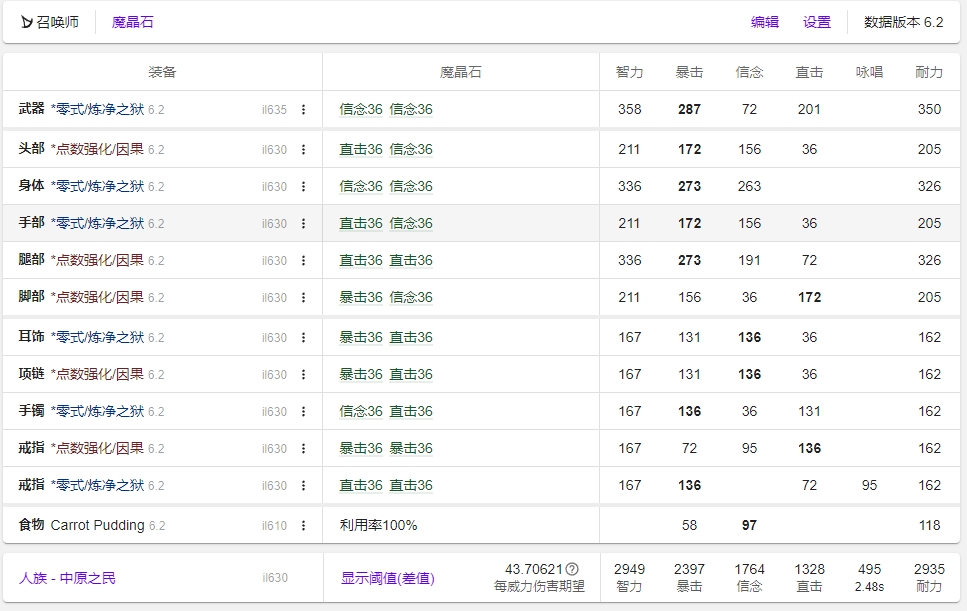
Task: Open the bracelet row three-dot menu
Action: click(303, 412)
